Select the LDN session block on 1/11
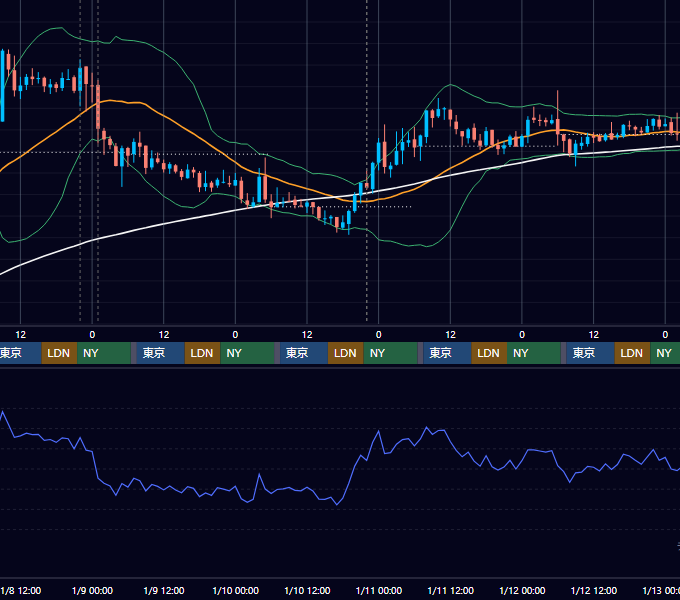 pyautogui.click(x=489, y=353)
